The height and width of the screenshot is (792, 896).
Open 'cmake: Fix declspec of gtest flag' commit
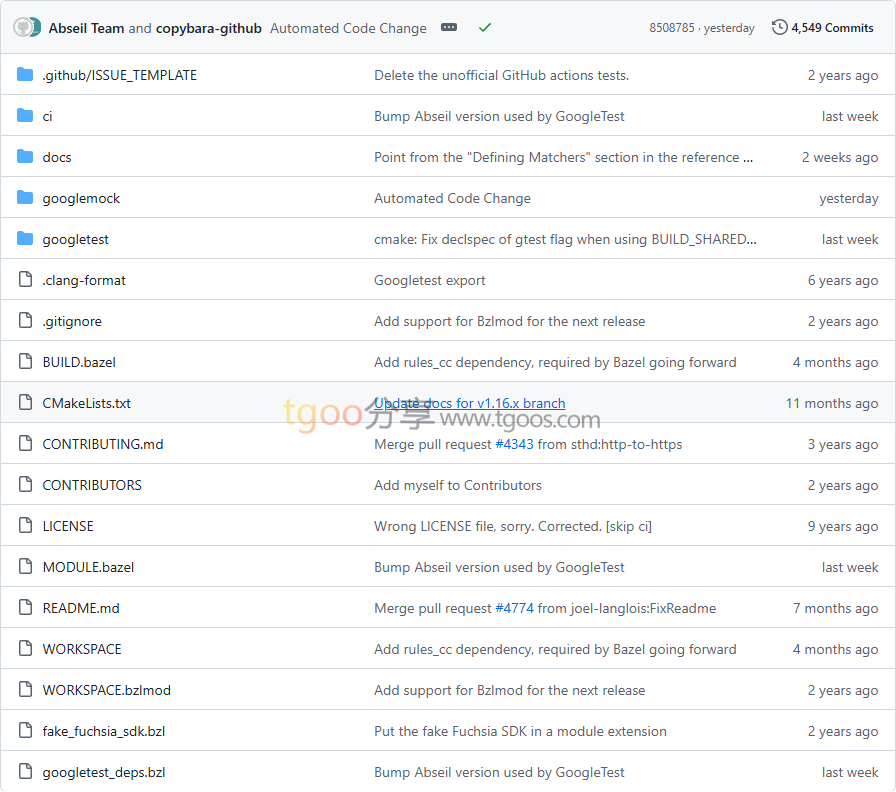click(x=565, y=240)
